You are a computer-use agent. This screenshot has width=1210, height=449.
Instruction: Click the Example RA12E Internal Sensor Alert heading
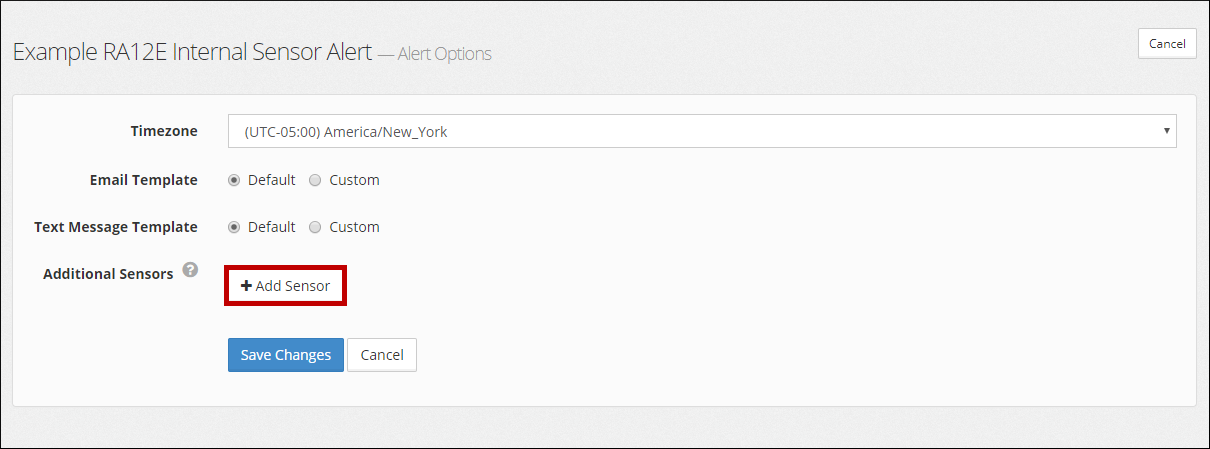(x=192, y=53)
